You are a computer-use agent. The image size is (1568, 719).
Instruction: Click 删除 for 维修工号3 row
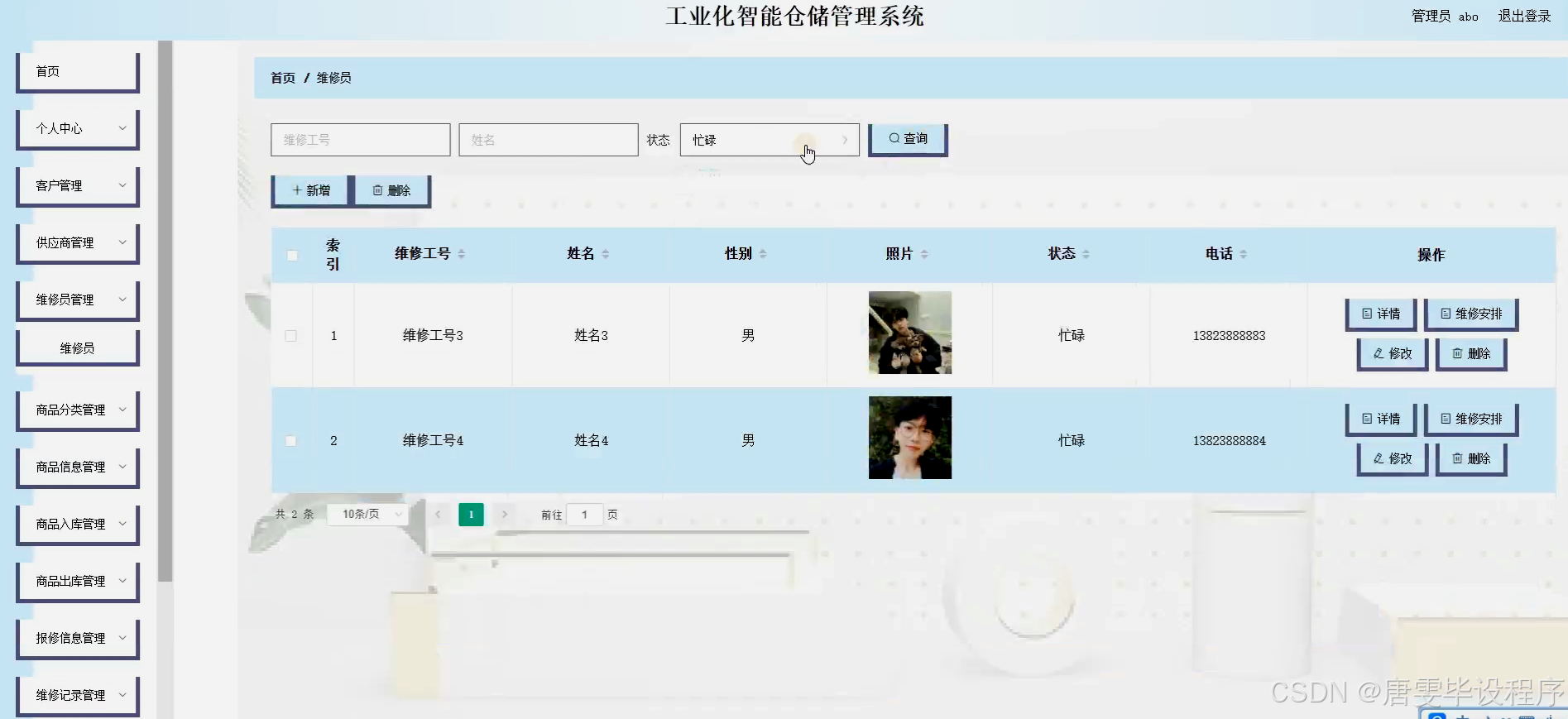pos(1471,353)
